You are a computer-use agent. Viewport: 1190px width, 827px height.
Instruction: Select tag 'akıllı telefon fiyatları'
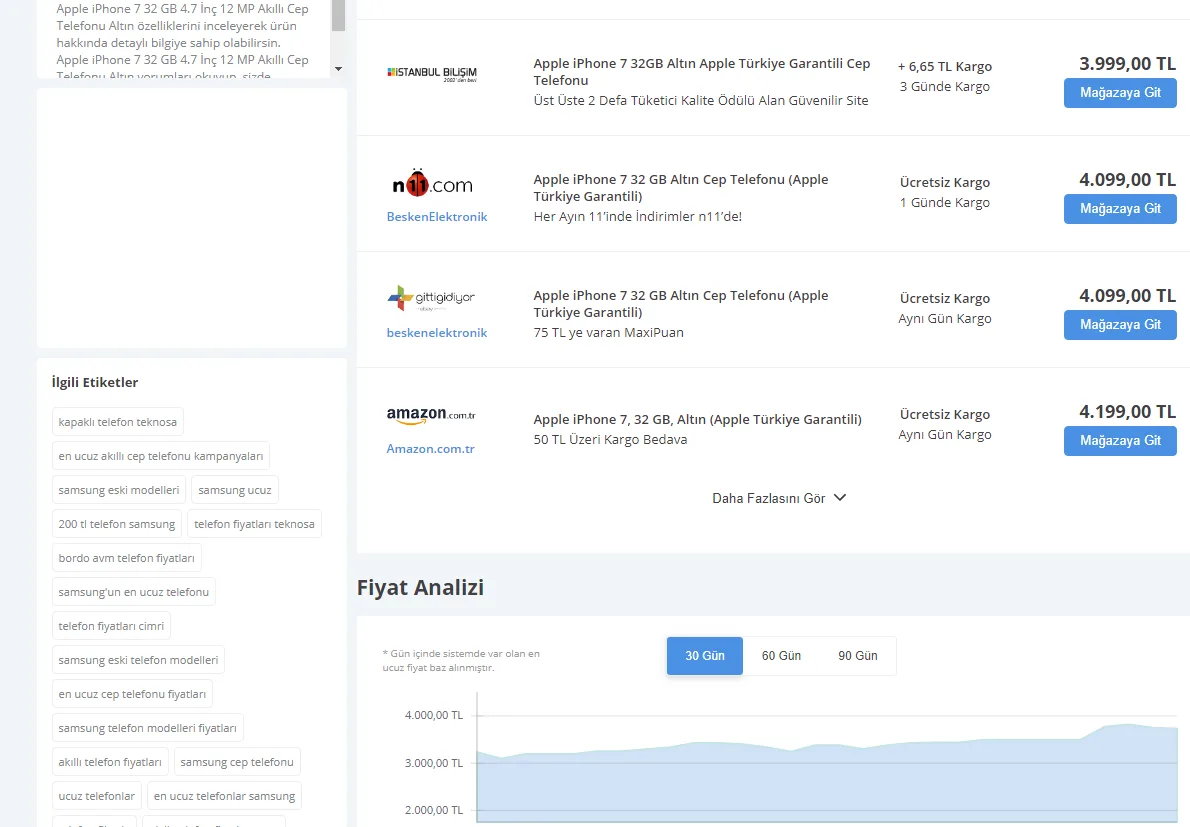[110, 763]
